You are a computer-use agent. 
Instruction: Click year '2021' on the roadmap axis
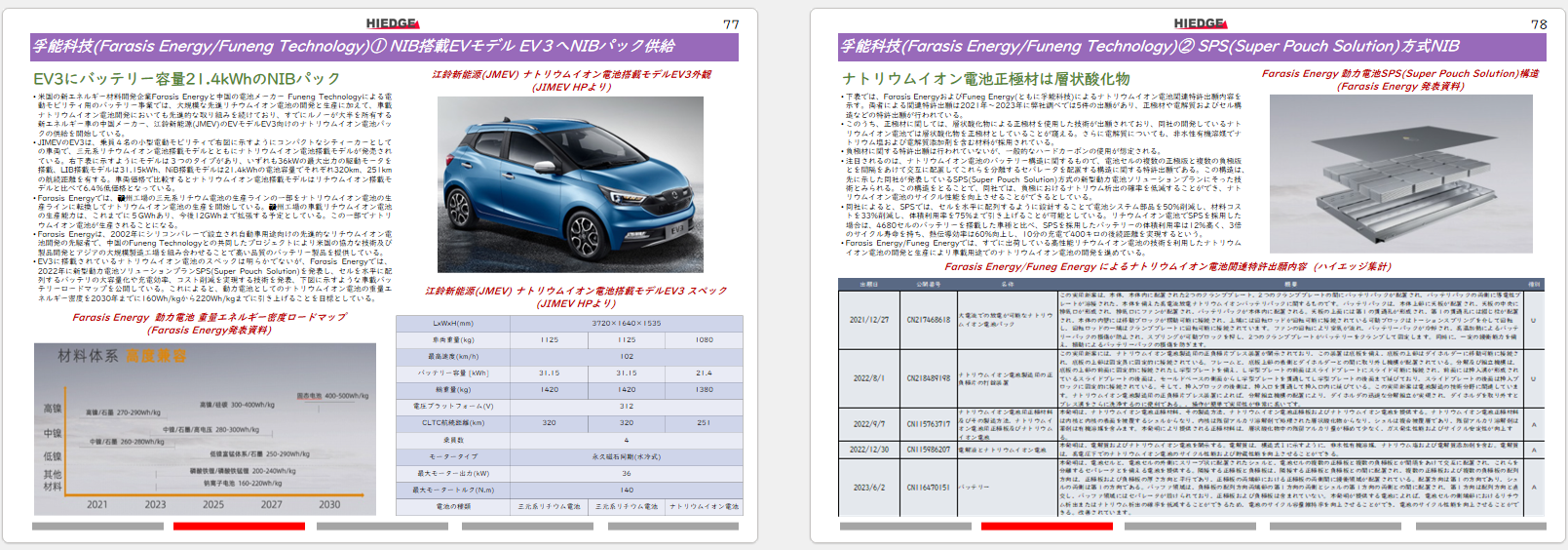(97, 504)
